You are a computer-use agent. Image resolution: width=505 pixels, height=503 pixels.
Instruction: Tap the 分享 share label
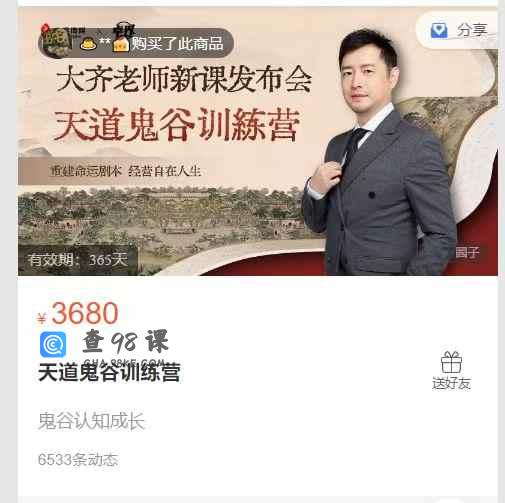point(472,30)
